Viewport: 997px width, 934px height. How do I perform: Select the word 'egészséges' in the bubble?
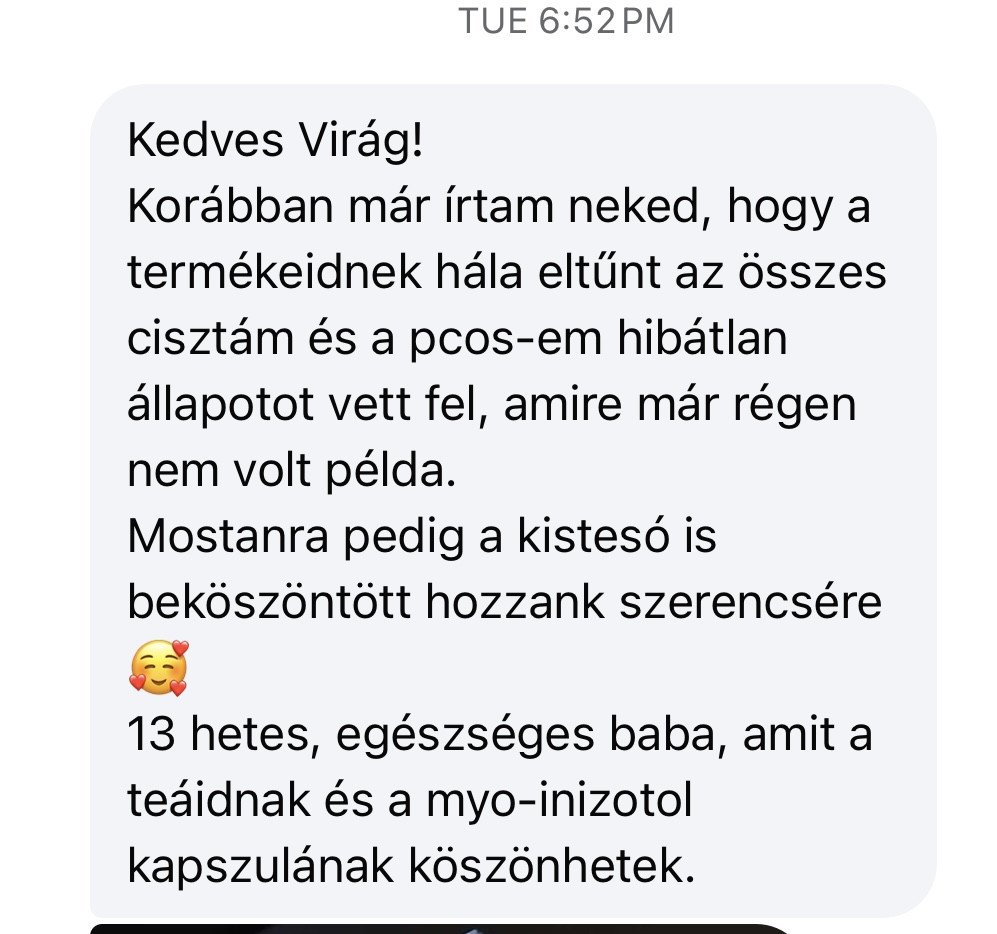point(465,735)
